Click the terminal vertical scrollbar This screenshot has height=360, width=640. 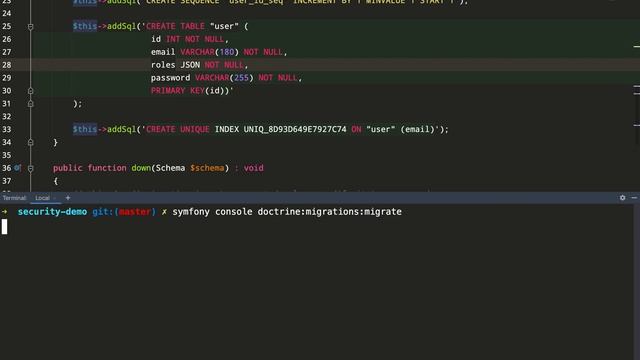[636, 282]
